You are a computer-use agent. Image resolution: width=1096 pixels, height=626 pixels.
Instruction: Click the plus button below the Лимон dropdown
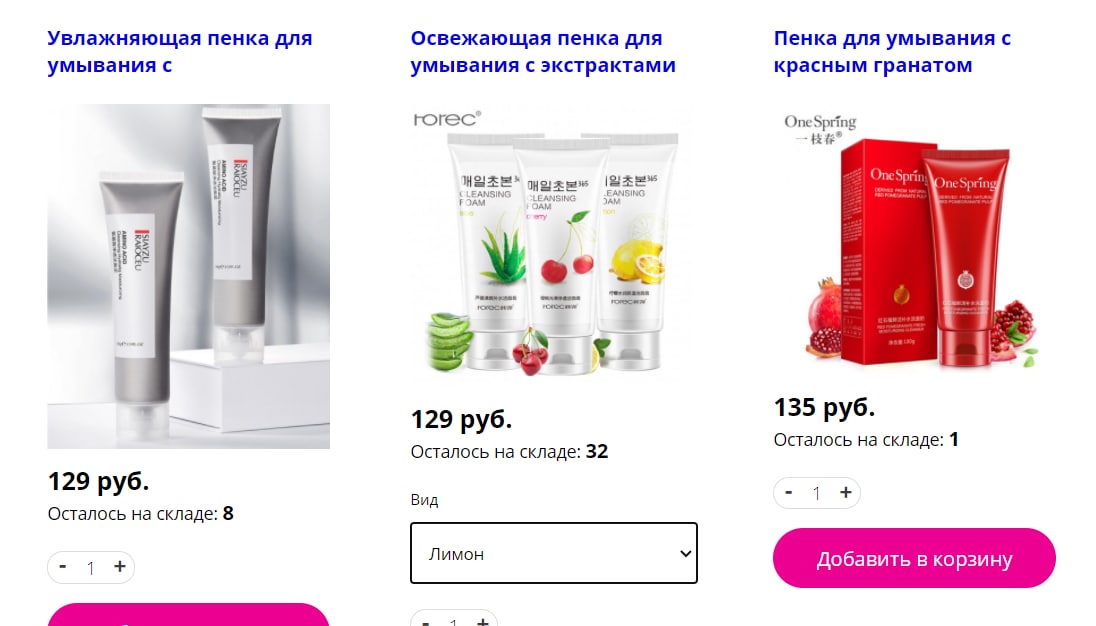(482, 621)
